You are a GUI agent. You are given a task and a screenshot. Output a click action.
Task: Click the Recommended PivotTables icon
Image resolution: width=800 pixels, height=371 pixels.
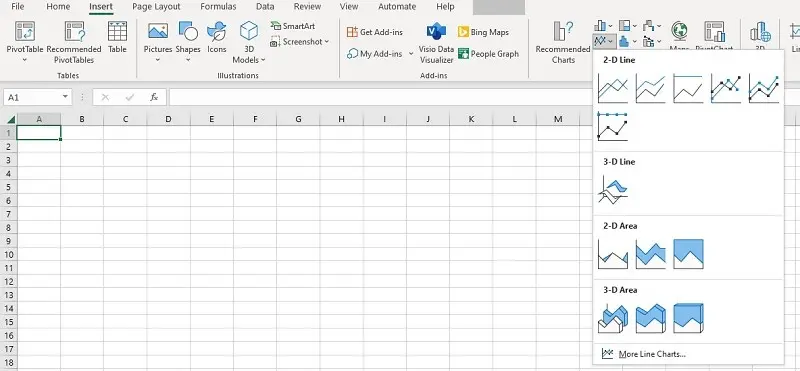[x=74, y=31]
